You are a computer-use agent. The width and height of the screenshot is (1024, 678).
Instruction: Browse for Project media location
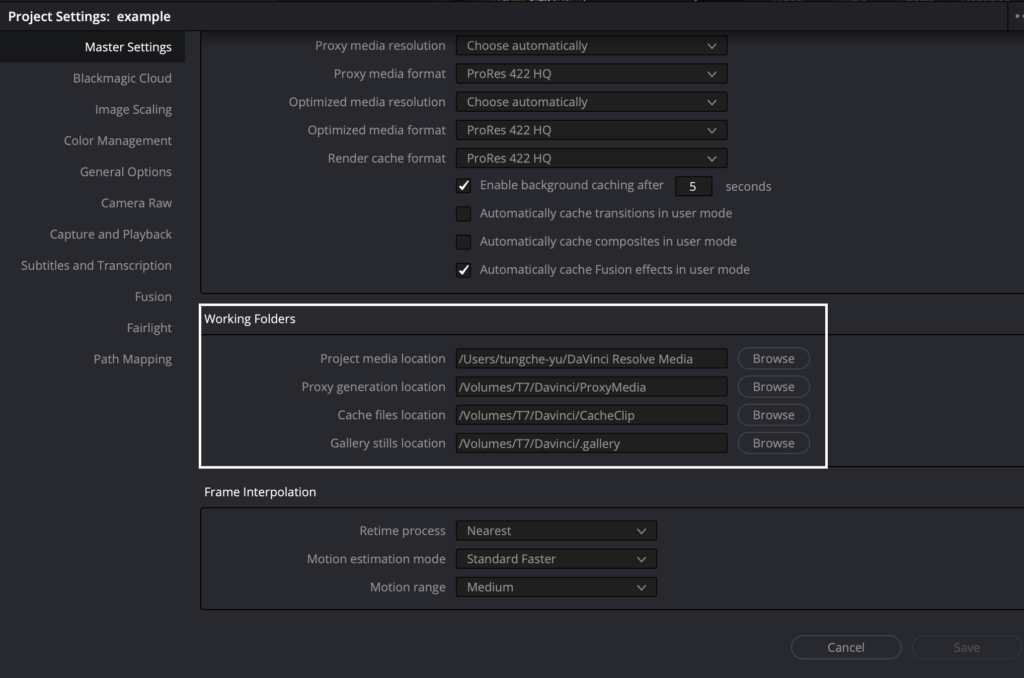(x=773, y=359)
